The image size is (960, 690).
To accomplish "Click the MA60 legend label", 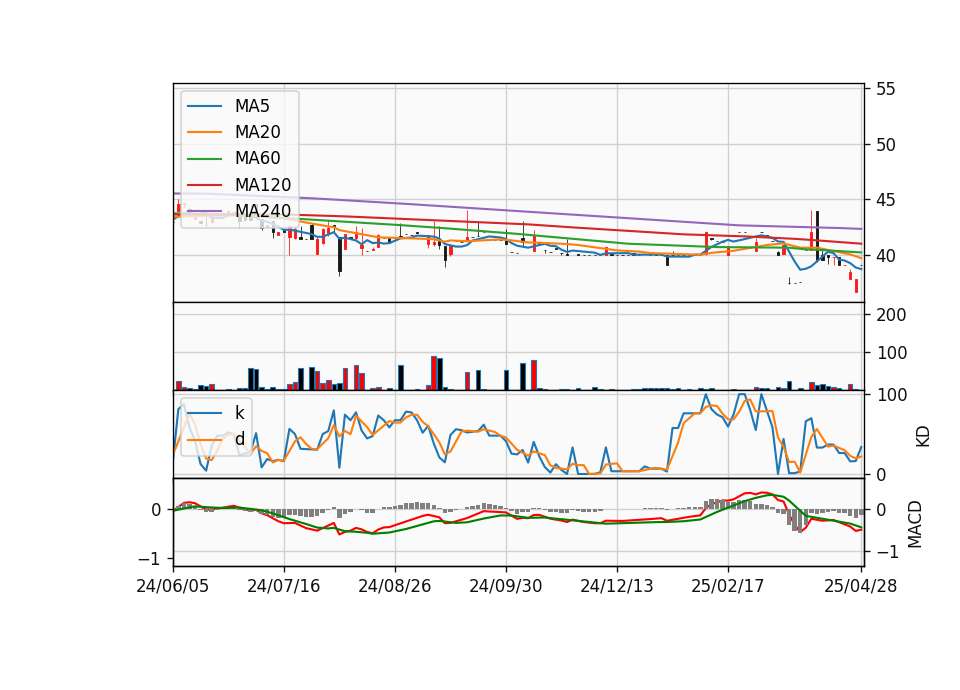I will click(257, 159).
